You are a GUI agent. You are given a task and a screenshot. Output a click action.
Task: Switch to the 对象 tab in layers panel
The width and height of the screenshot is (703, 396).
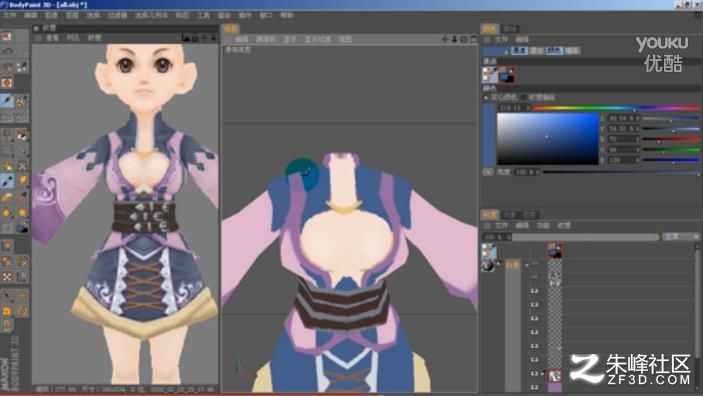point(509,215)
